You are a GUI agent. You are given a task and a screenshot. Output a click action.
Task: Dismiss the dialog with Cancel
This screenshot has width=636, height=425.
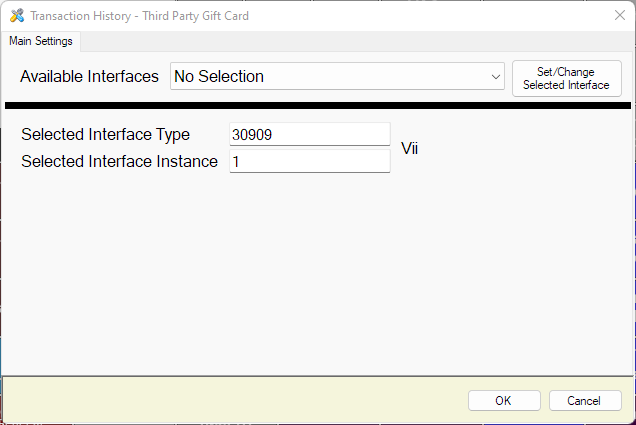tap(585, 401)
